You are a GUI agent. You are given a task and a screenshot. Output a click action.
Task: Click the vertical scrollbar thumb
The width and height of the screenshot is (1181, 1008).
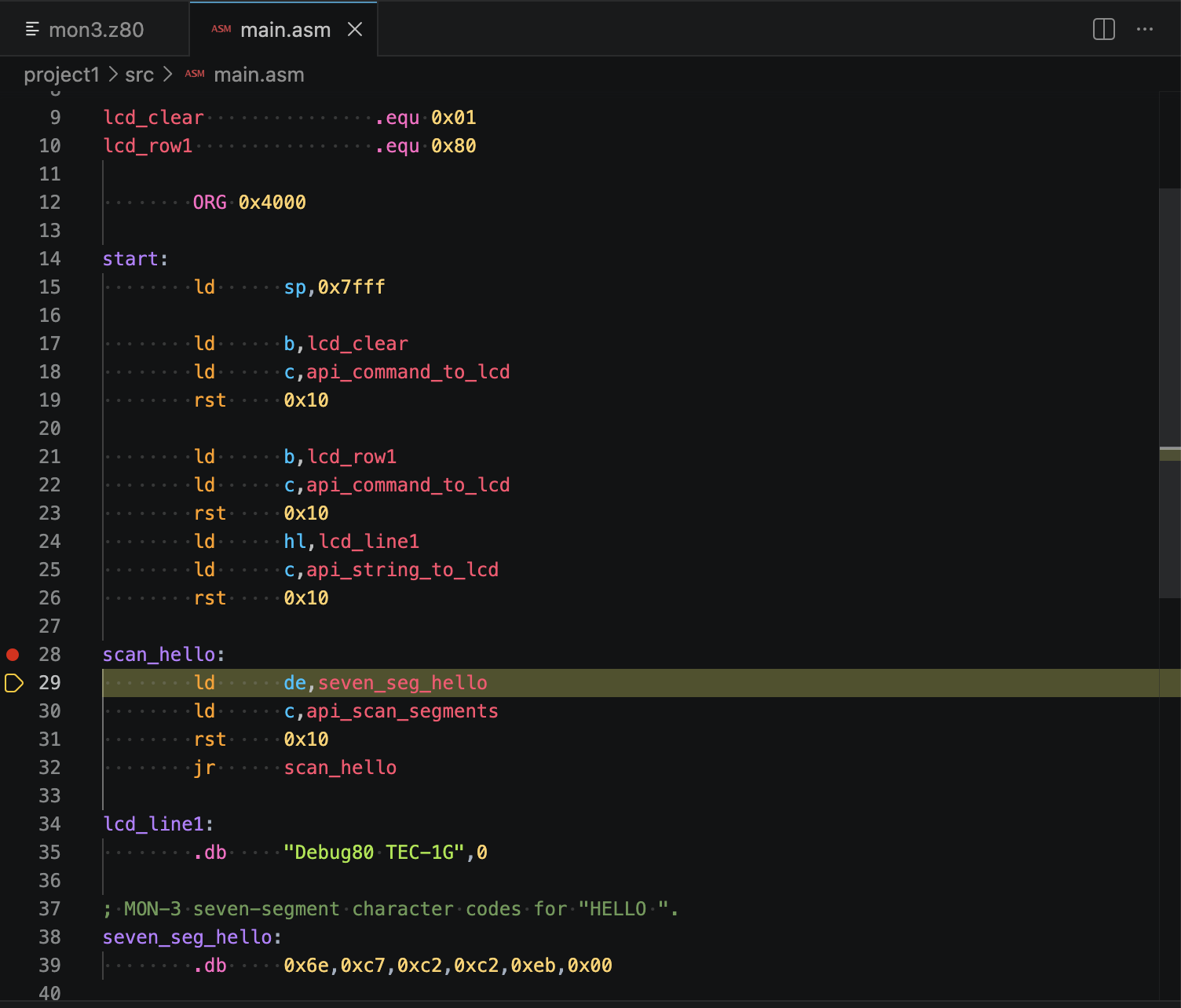click(x=1170, y=393)
